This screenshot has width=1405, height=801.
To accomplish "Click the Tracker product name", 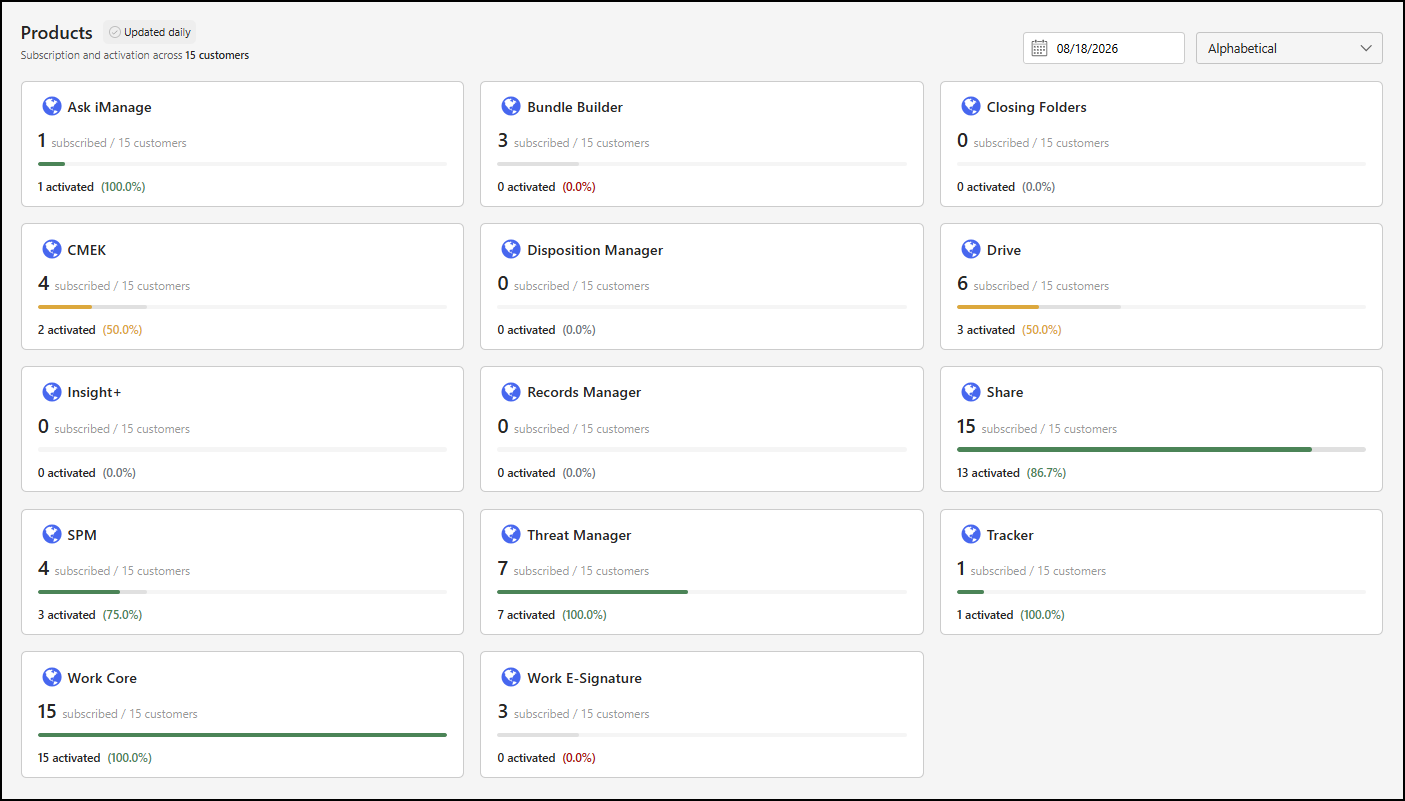I will (x=1010, y=535).
